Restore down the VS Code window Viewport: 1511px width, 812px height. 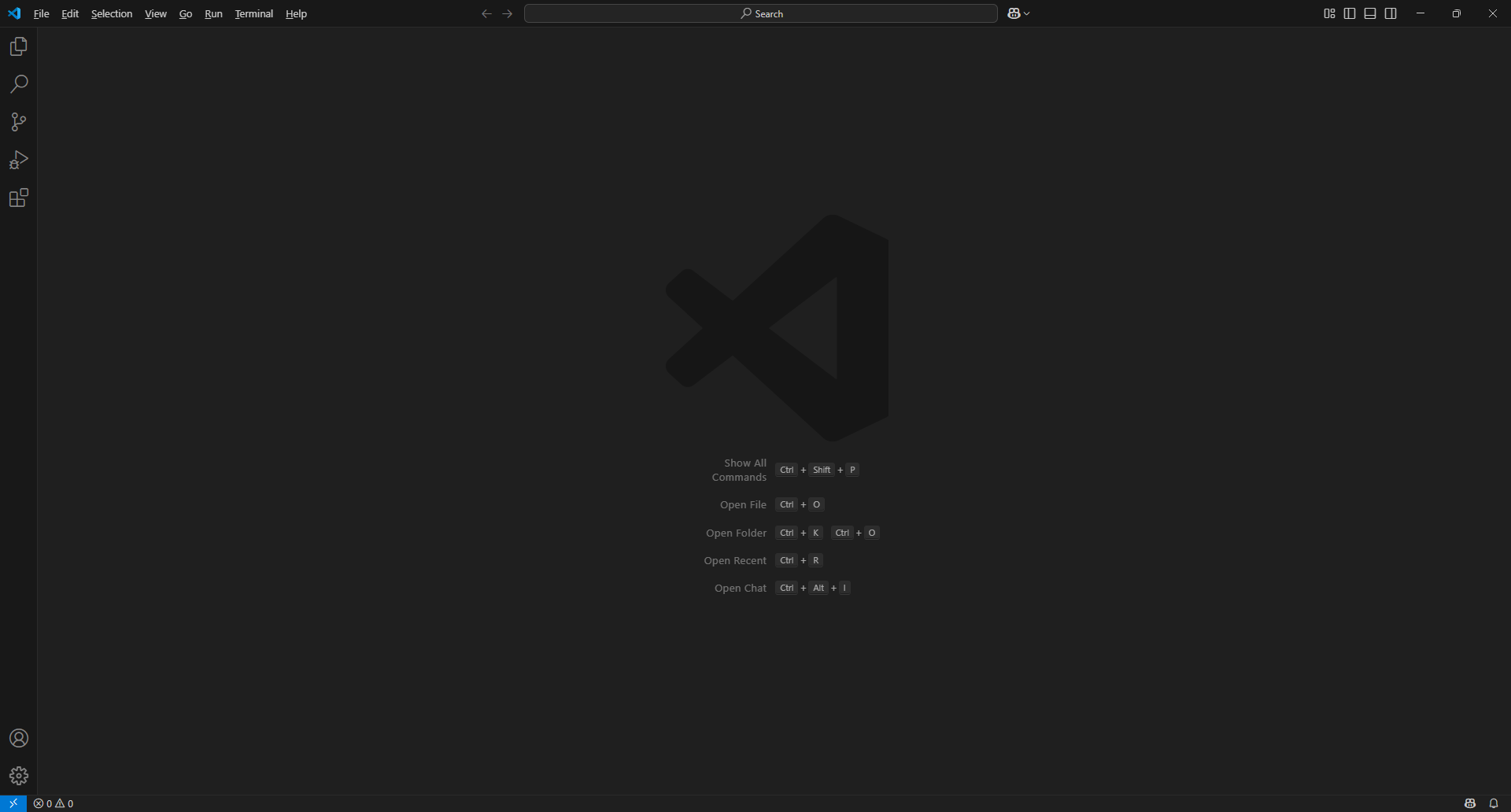tap(1457, 13)
